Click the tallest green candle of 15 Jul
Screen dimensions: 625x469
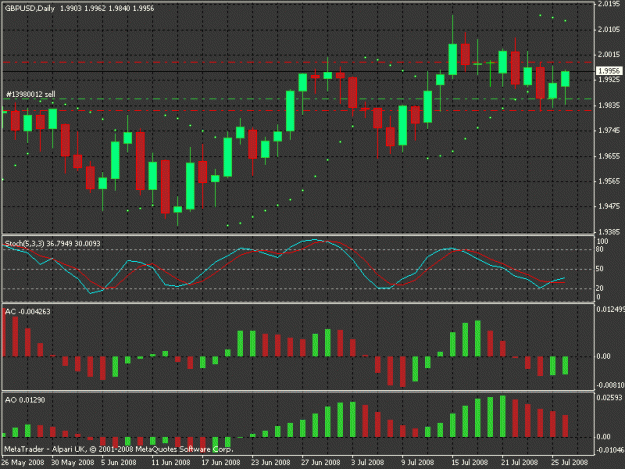coord(452,59)
